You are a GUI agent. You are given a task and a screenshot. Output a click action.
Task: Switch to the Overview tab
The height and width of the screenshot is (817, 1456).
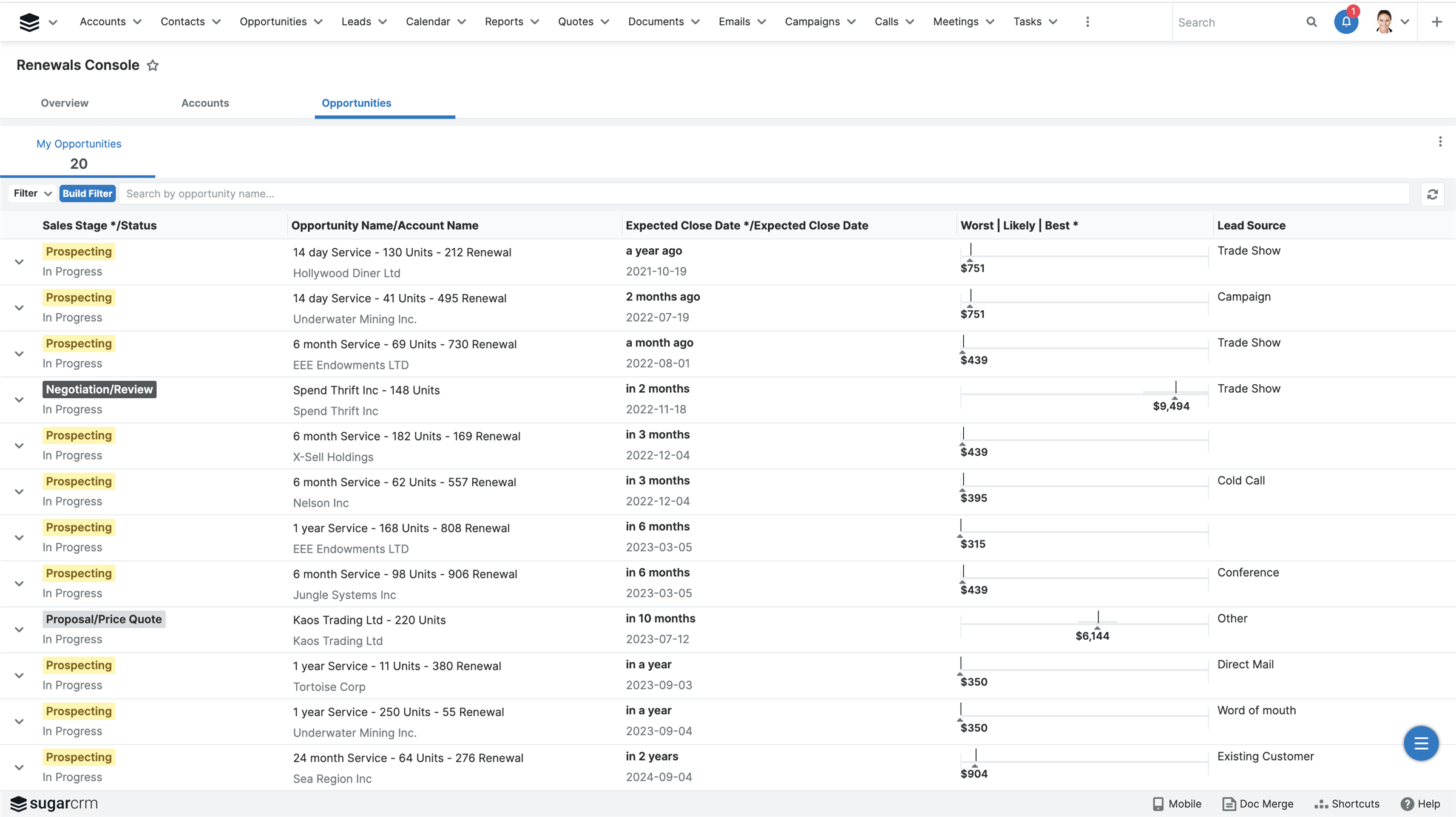[64, 103]
